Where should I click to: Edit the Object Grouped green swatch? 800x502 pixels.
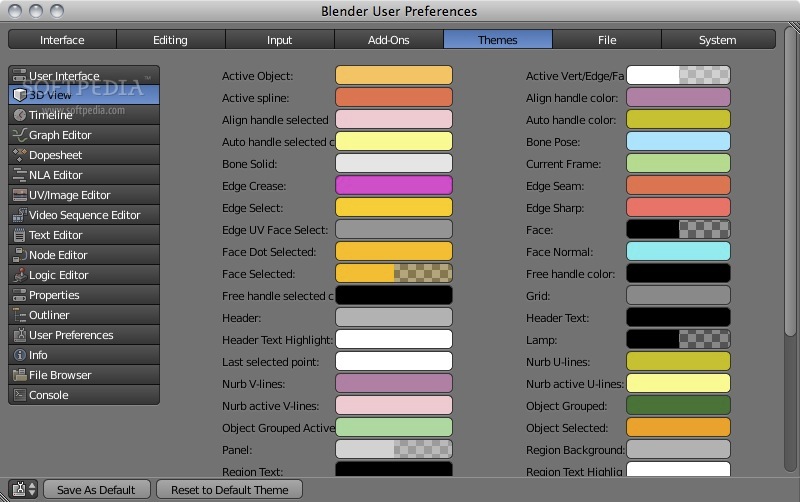point(678,406)
